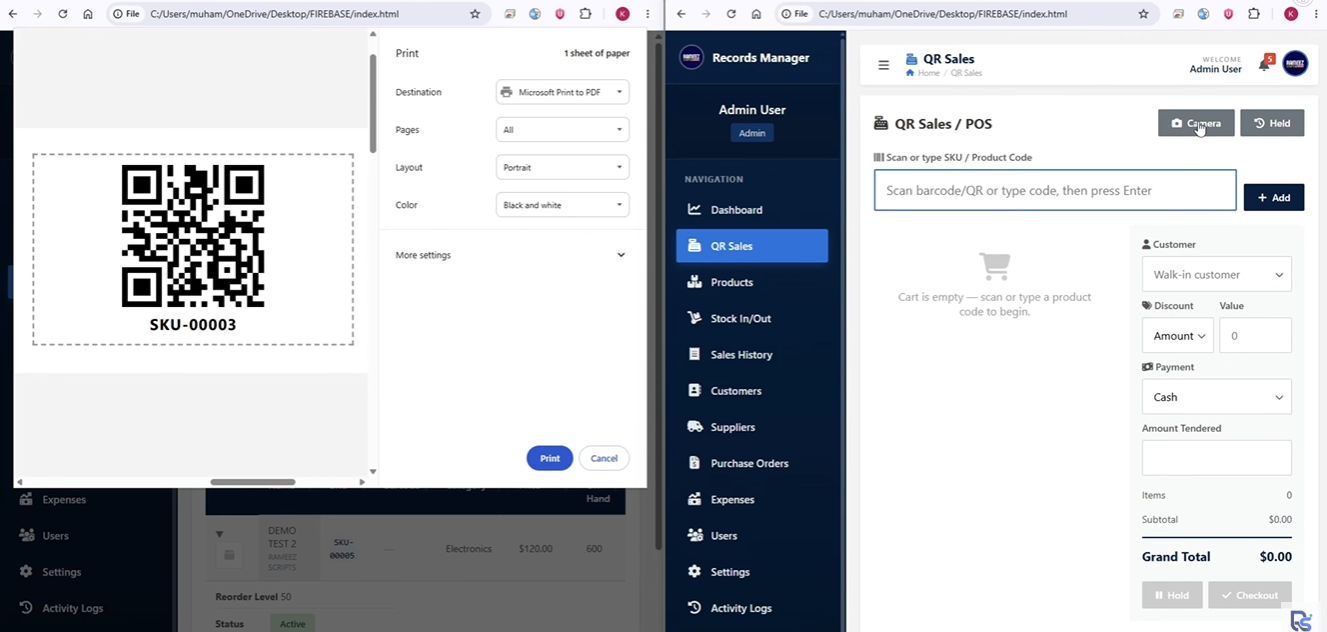Open left browser three-dot menu

coord(647,14)
